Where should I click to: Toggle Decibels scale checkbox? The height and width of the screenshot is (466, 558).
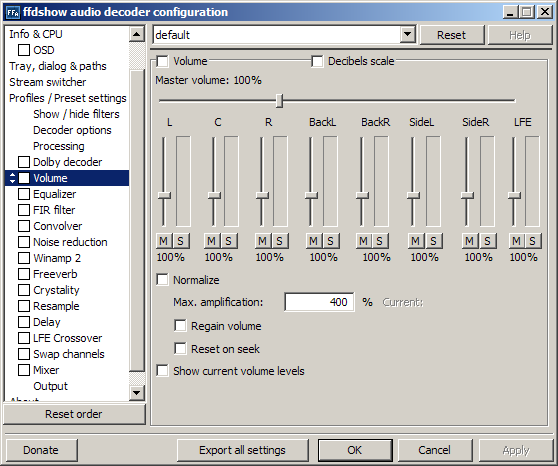(317, 61)
